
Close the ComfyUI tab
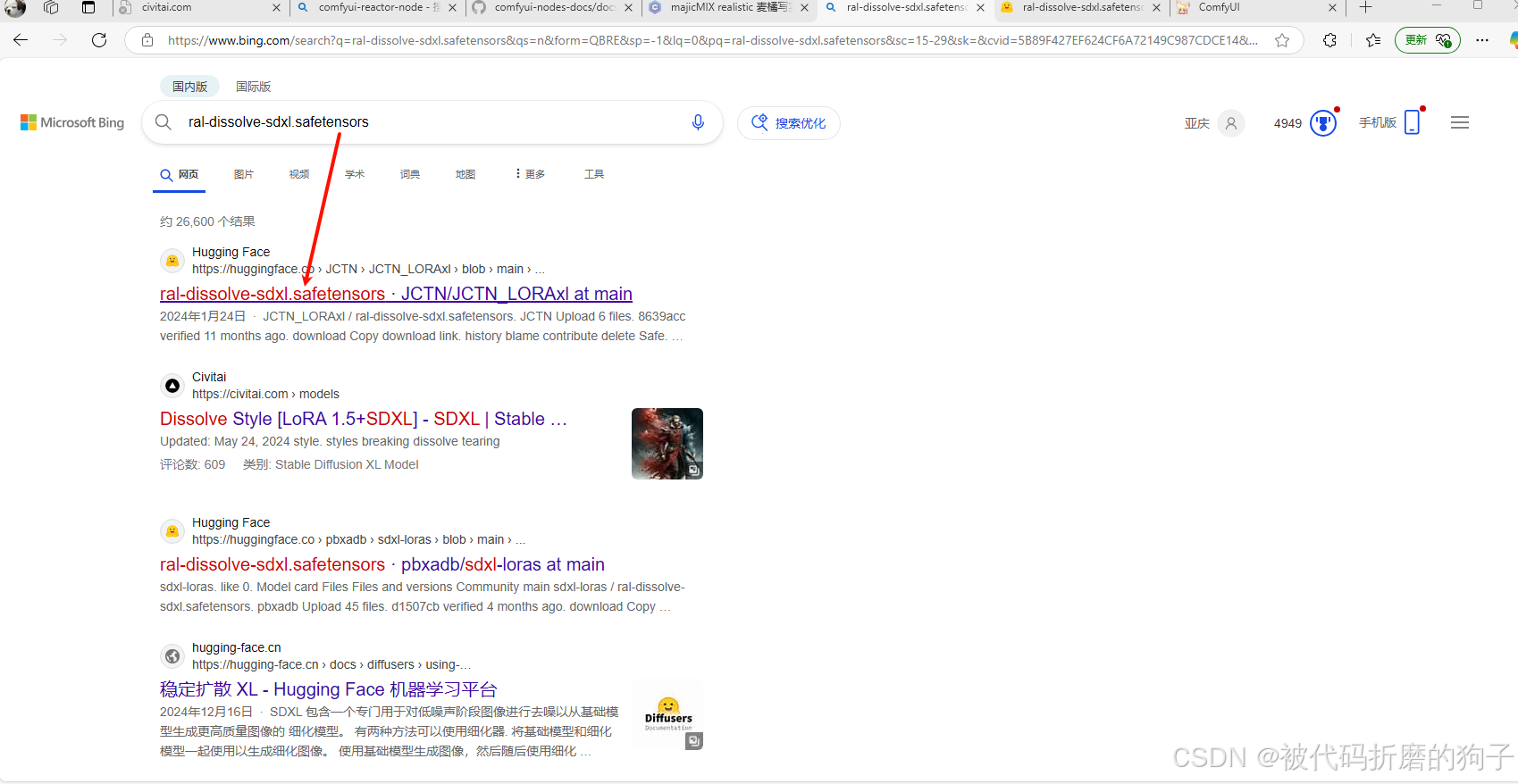[1332, 8]
